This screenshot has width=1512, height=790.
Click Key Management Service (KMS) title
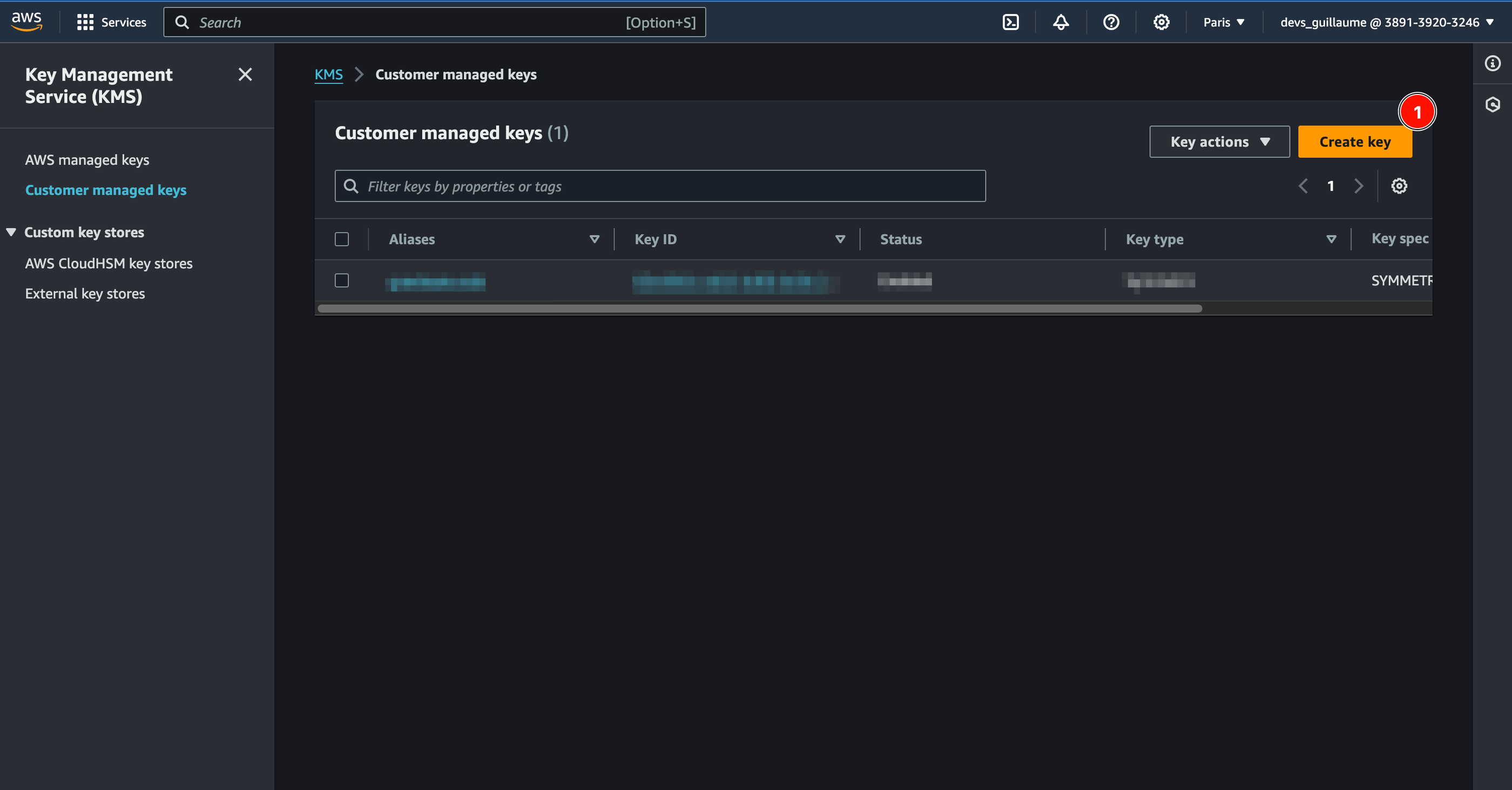tap(99, 86)
